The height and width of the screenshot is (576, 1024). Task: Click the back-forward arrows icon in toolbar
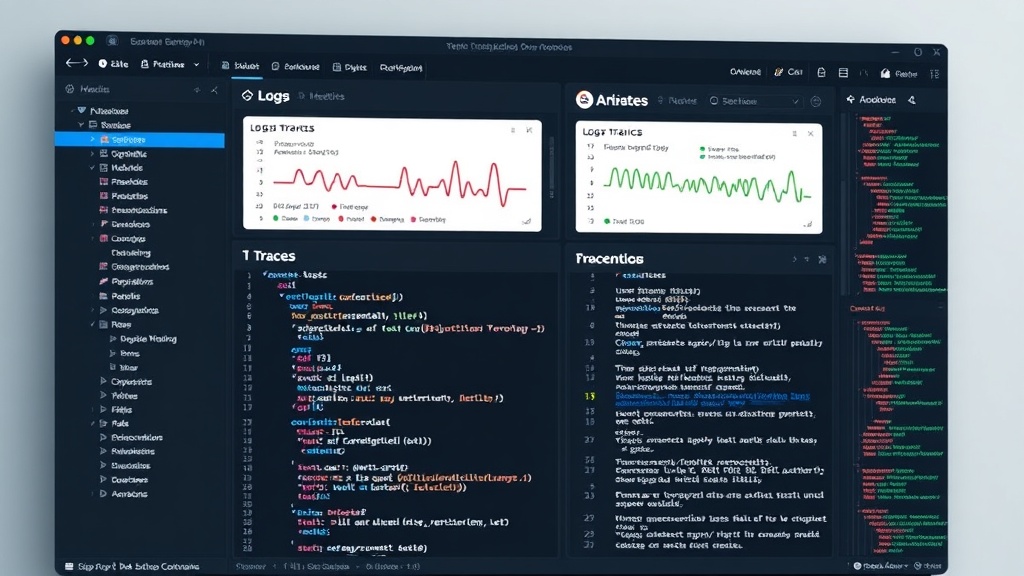coord(76,63)
